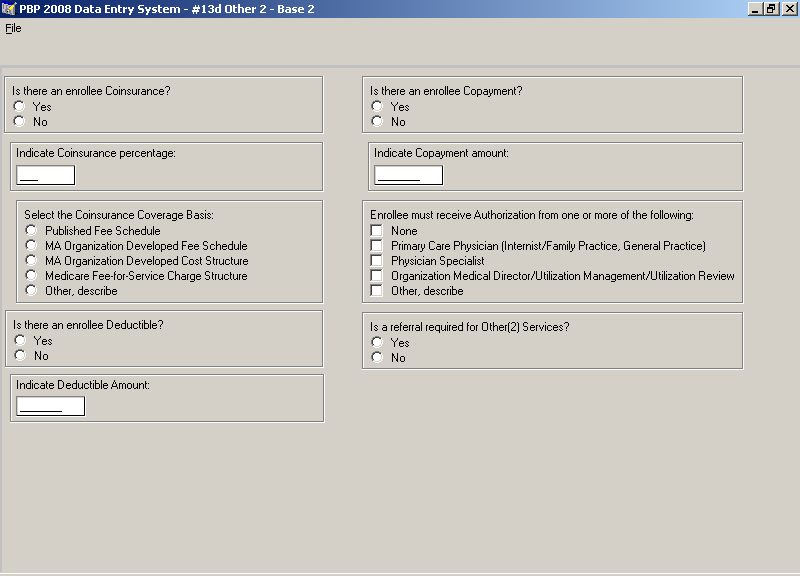Click the Copayment amount input field
Screen dimensions: 800x576
408,175
